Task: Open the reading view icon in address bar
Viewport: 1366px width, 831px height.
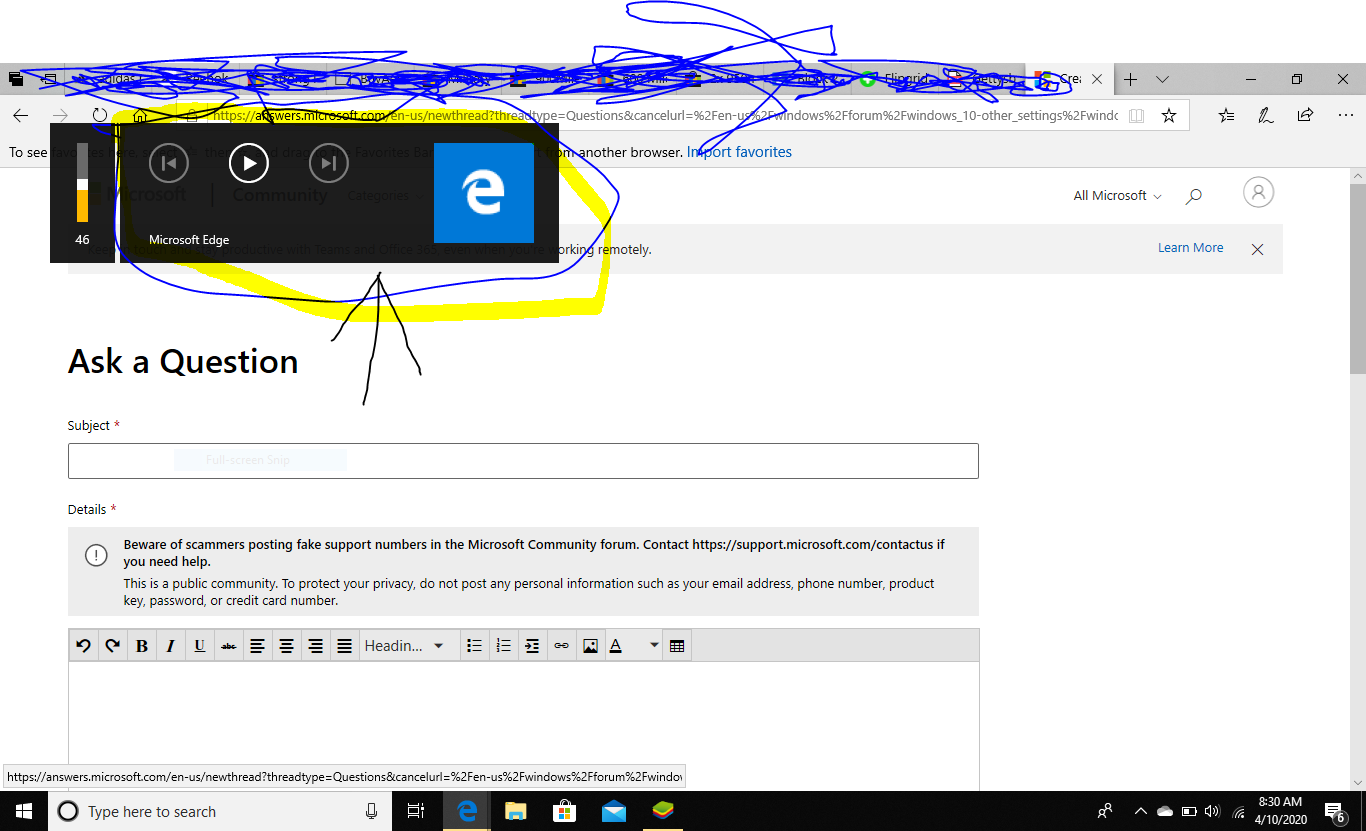Action: tap(1136, 116)
